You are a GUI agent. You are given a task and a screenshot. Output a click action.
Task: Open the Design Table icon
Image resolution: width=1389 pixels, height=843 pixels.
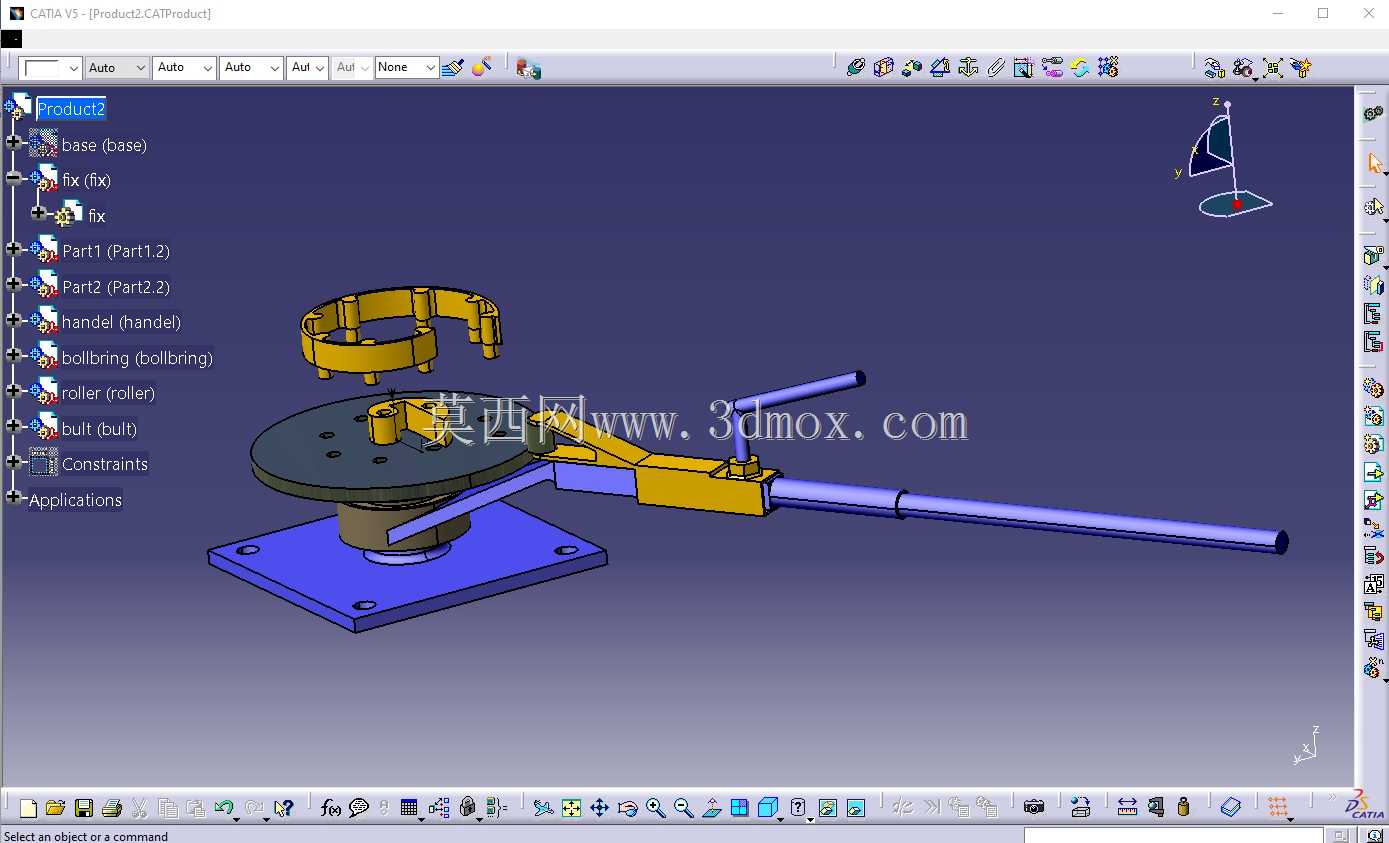(x=408, y=808)
